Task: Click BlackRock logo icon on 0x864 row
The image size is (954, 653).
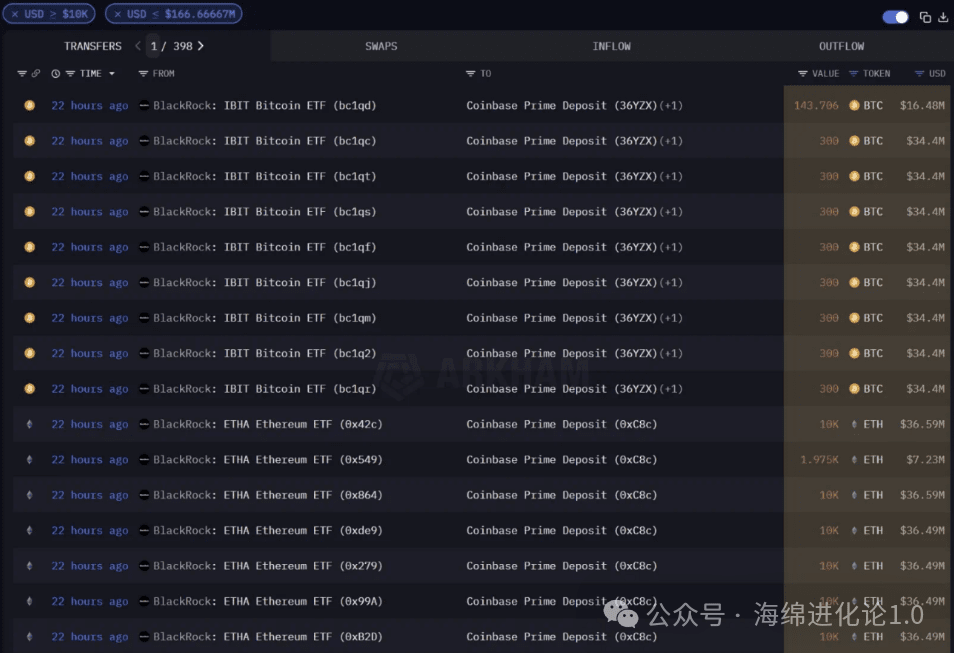Action: pyautogui.click(x=144, y=495)
